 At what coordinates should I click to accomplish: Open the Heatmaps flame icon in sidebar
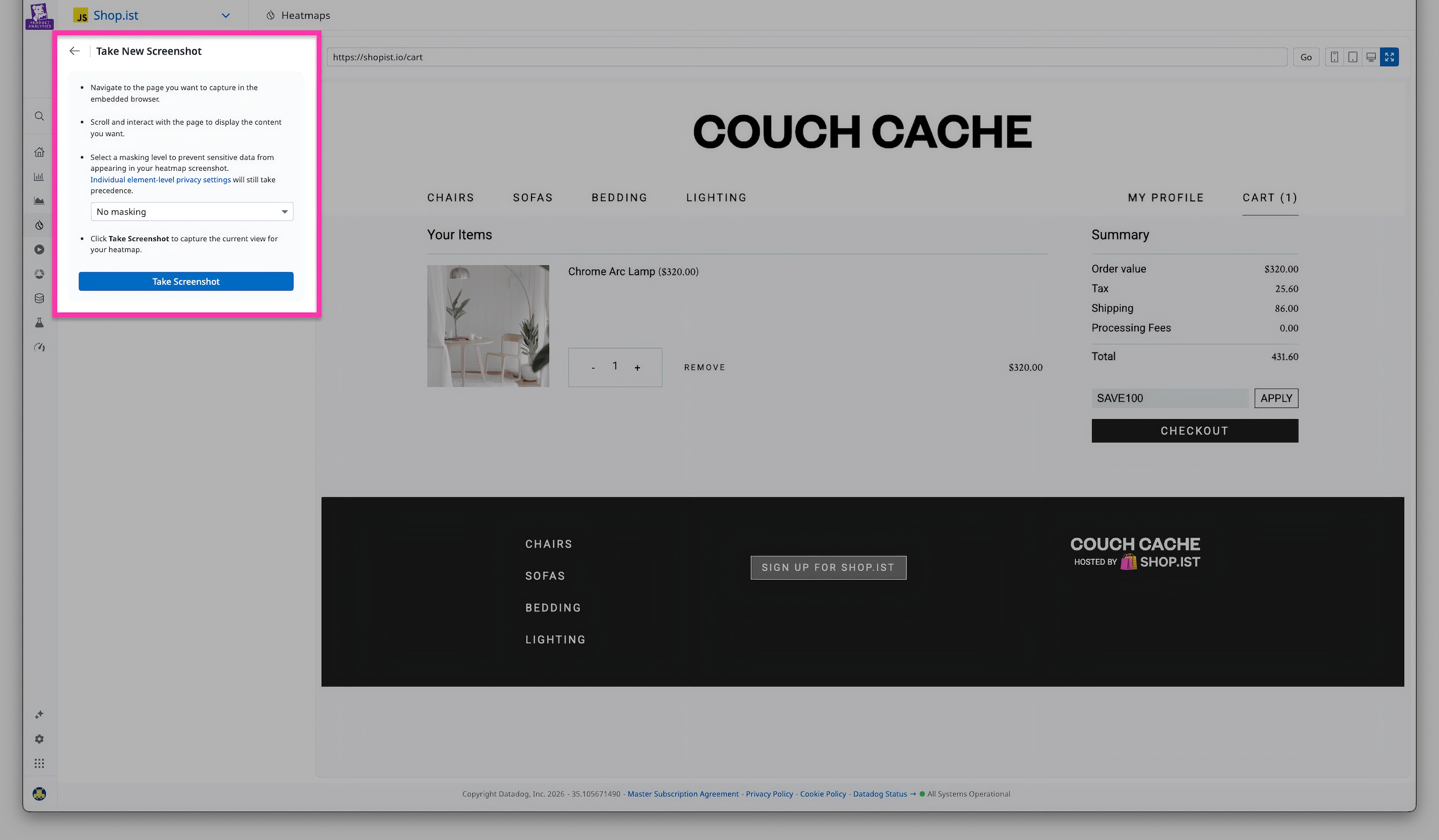point(39,225)
